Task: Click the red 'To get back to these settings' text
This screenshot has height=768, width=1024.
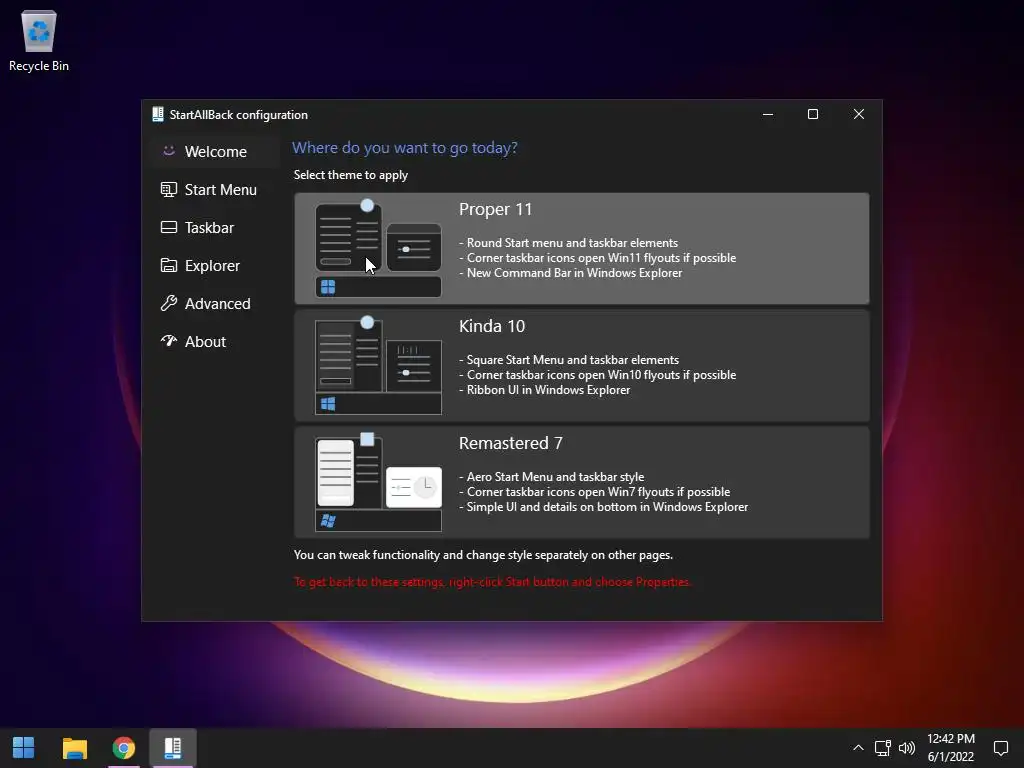Action: (x=492, y=582)
